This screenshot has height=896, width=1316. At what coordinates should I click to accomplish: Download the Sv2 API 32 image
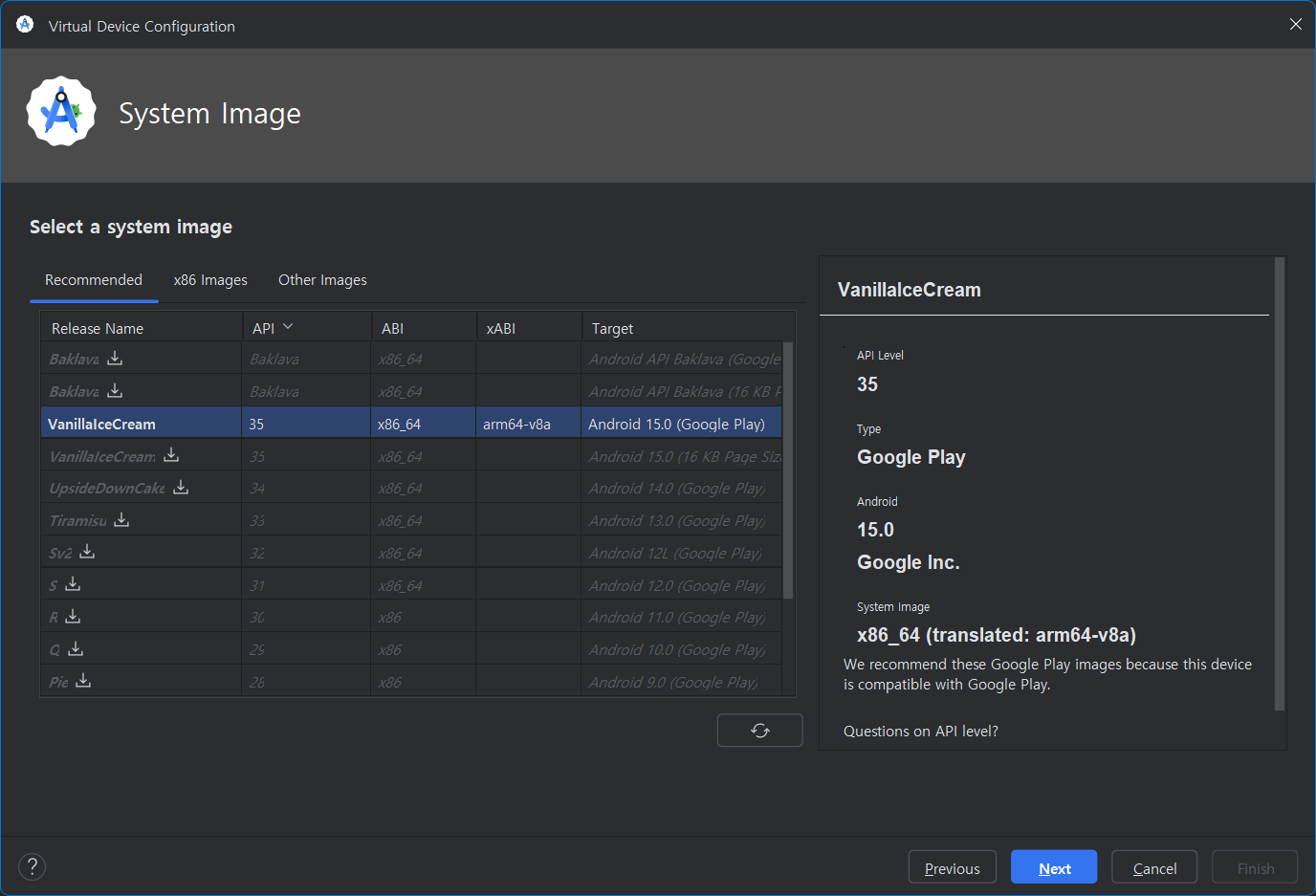click(87, 551)
